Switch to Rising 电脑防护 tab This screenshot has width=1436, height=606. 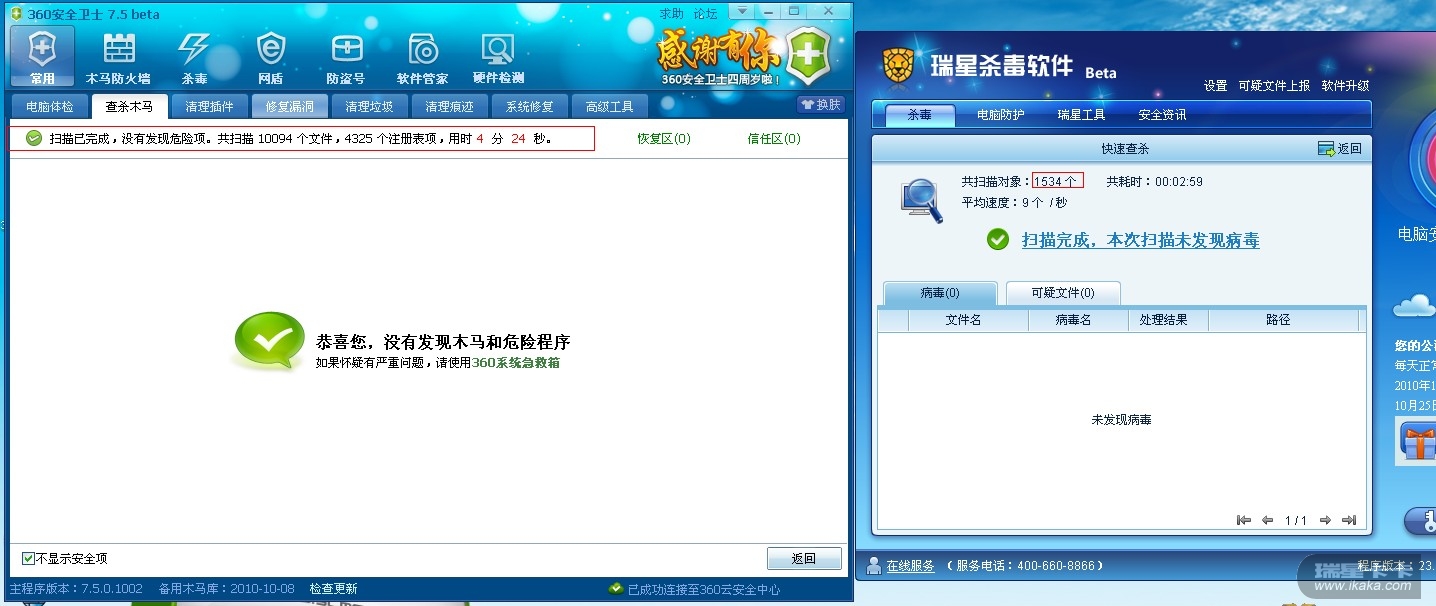tap(1001, 115)
